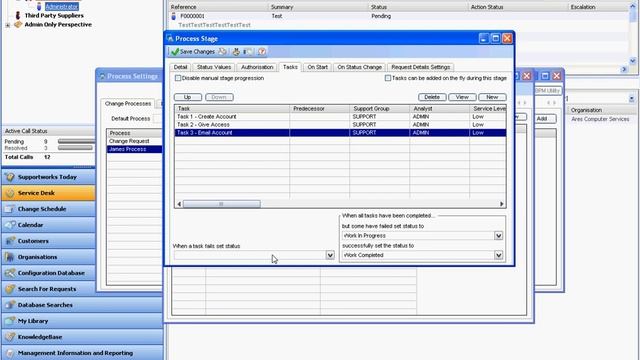640x360 pixels.
Task: Open My Library in sidebar
Action: (82, 321)
